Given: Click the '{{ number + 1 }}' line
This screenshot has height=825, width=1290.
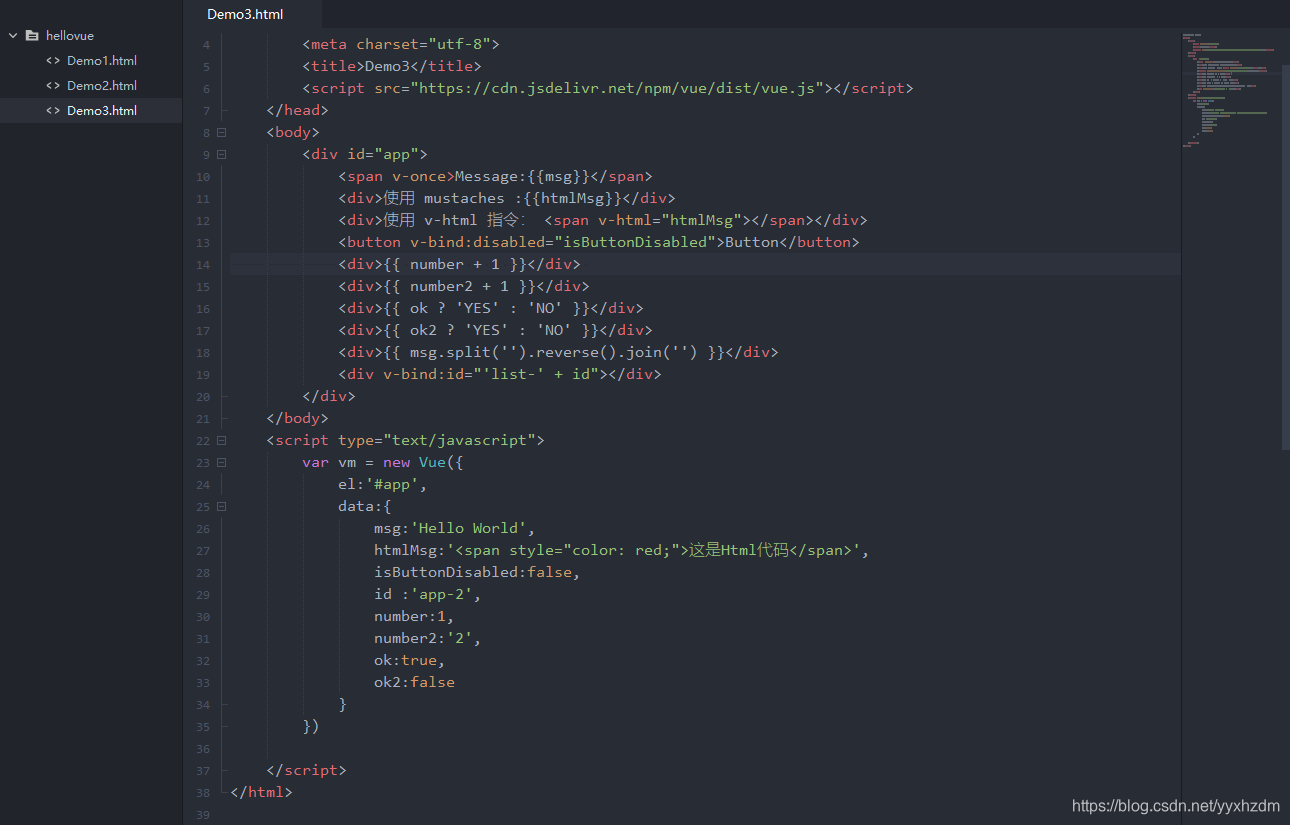Looking at the screenshot, I should tap(459, 264).
